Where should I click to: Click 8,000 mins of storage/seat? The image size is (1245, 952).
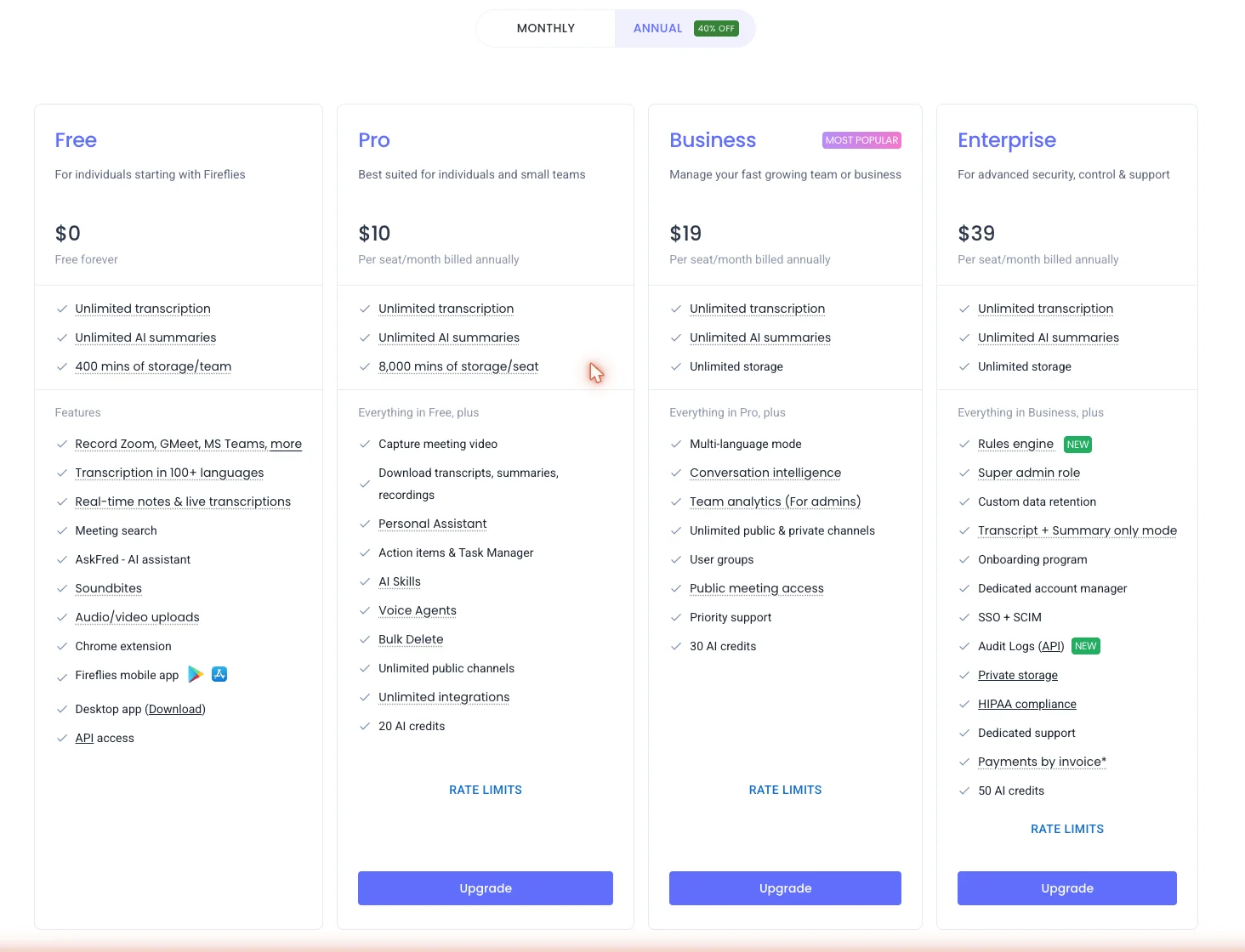tap(458, 366)
